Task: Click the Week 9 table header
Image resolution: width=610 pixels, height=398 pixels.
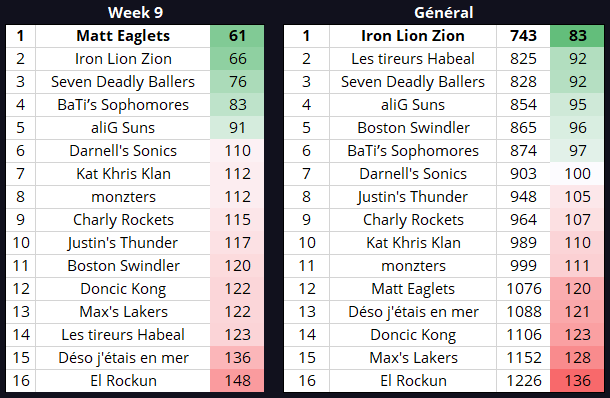Action: [135, 12]
